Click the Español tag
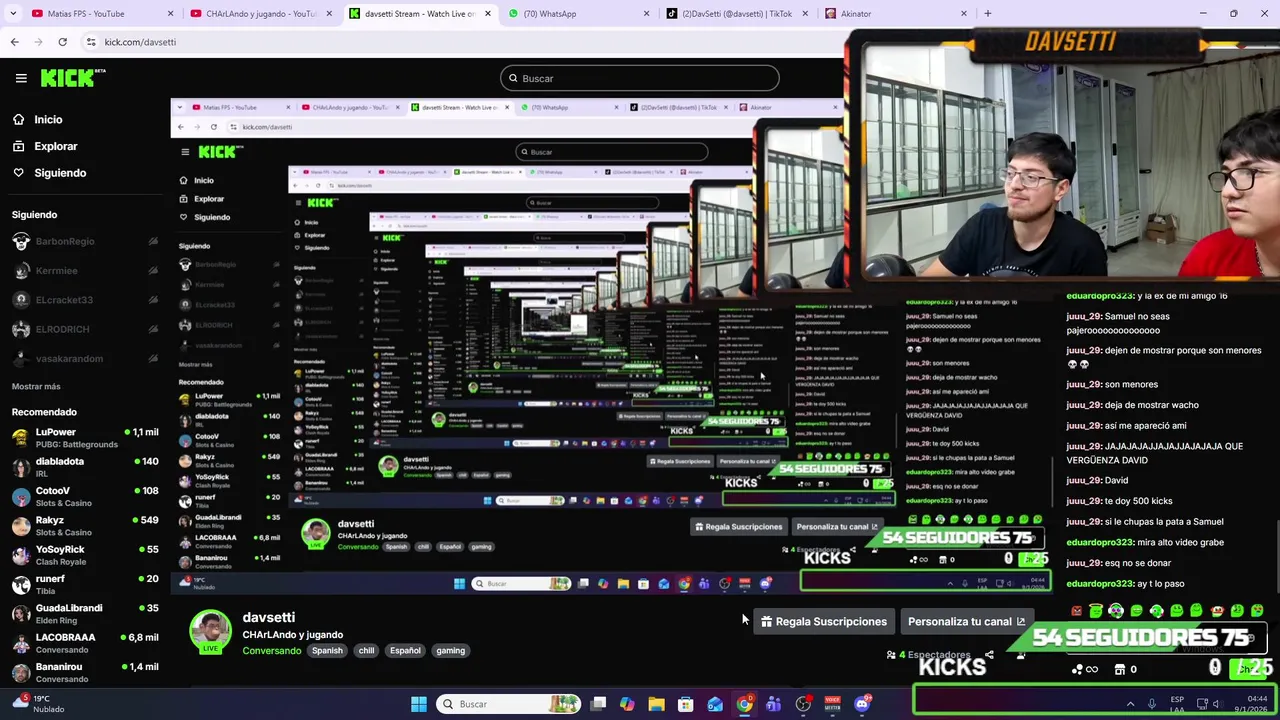This screenshot has width=1280, height=720. coord(405,651)
